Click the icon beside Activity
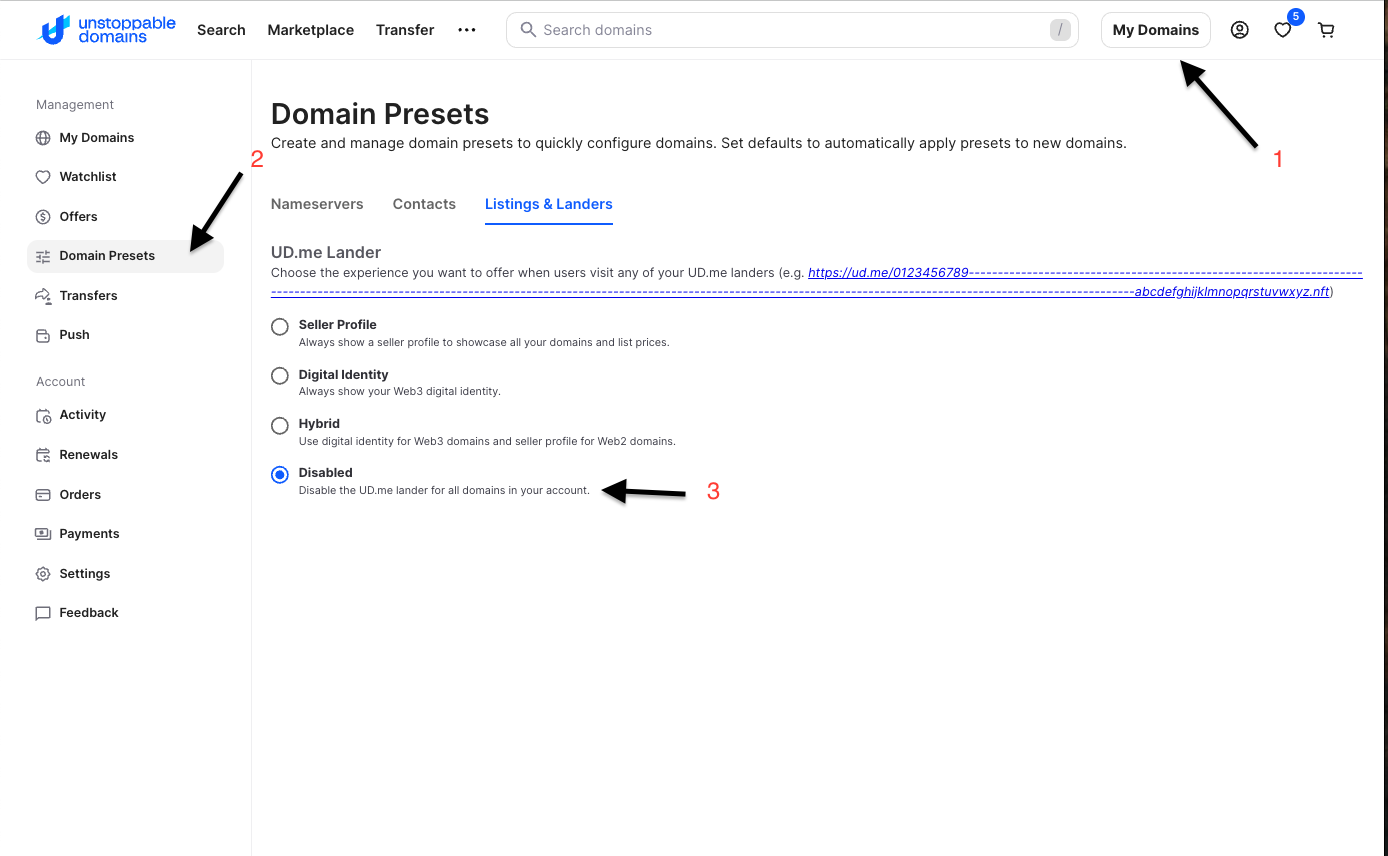This screenshot has width=1388, height=856. pyautogui.click(x=43, y=415)
